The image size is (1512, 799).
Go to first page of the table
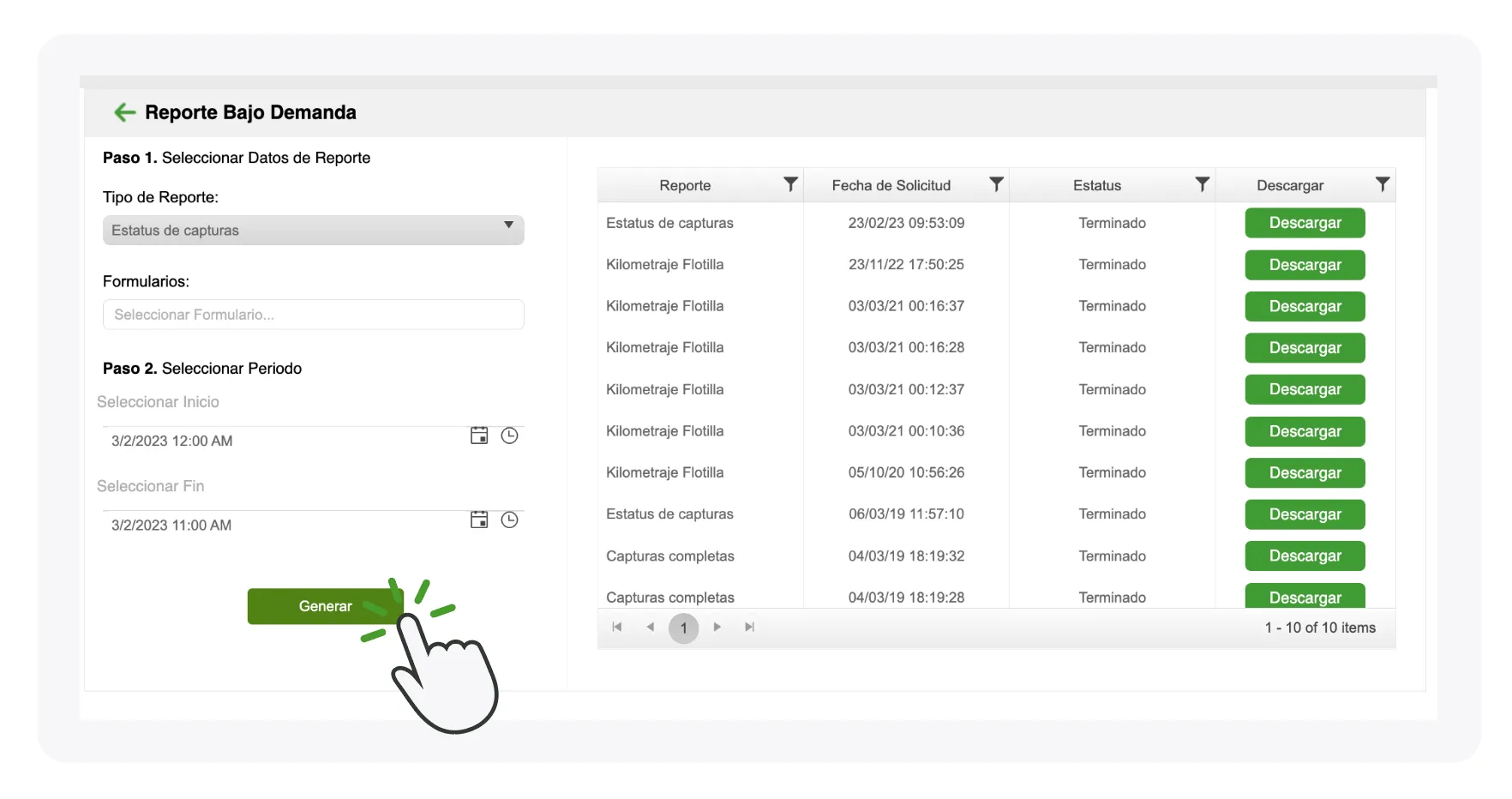[617, 627]
